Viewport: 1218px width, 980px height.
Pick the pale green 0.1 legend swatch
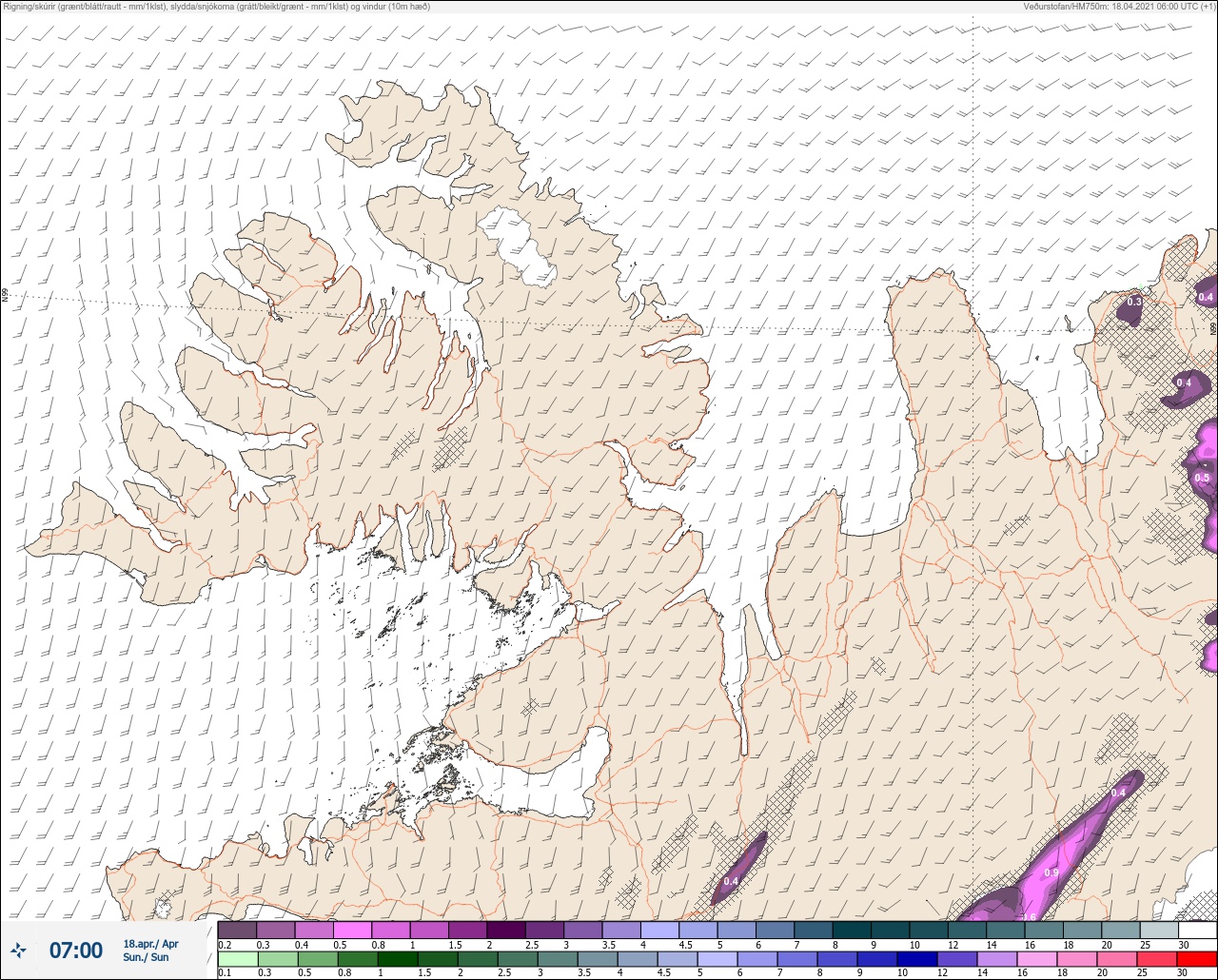[x=237, y=959]
